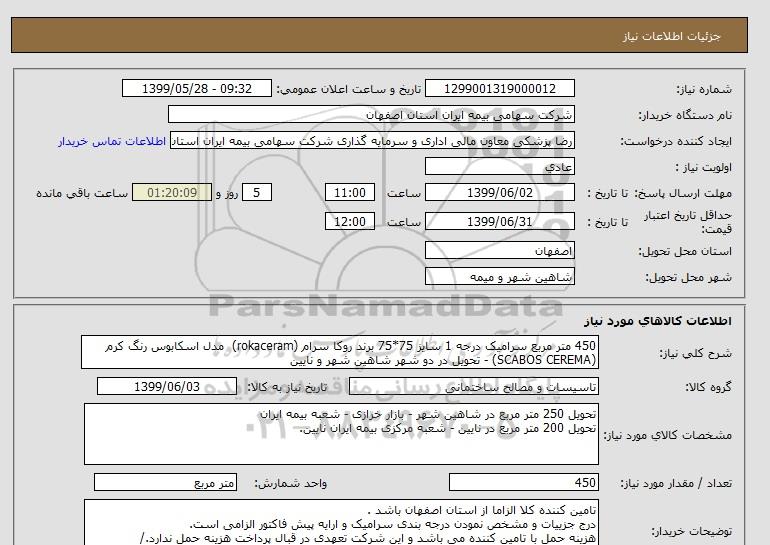Click the response deadline date 1399/06/02
Image resolution: width=770 pixels, height=545 pixels.
coord(499,192)
